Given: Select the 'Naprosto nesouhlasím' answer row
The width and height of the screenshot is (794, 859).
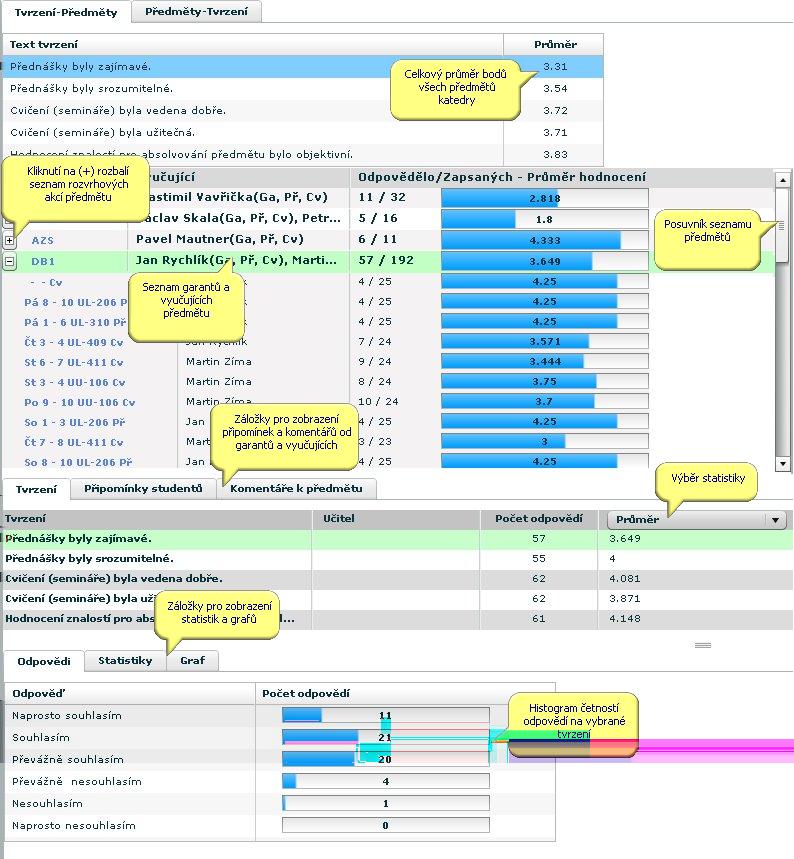Looking at the screenshot, I should point(279,826).
